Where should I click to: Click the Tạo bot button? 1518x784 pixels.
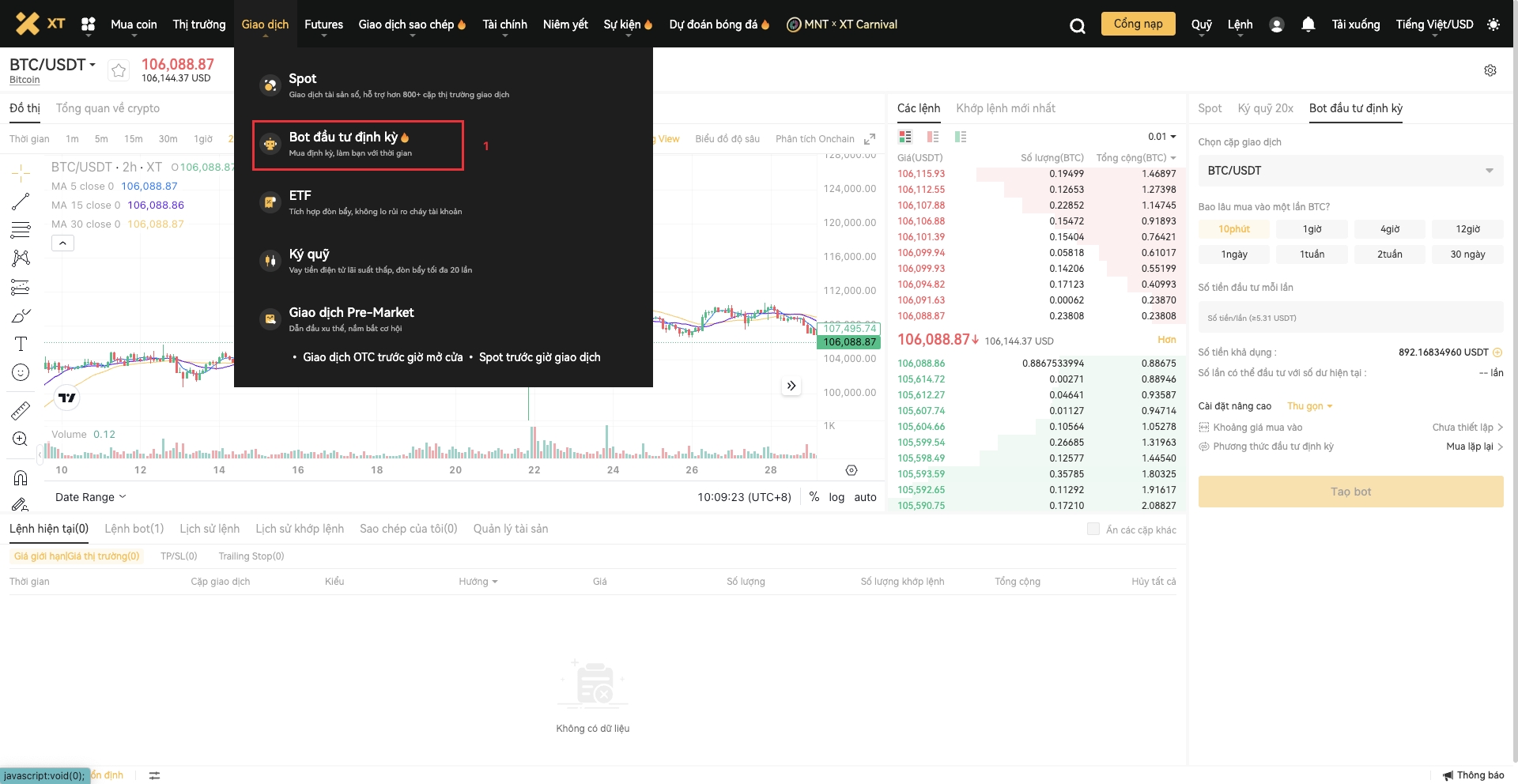click(x=1351, y=492)
